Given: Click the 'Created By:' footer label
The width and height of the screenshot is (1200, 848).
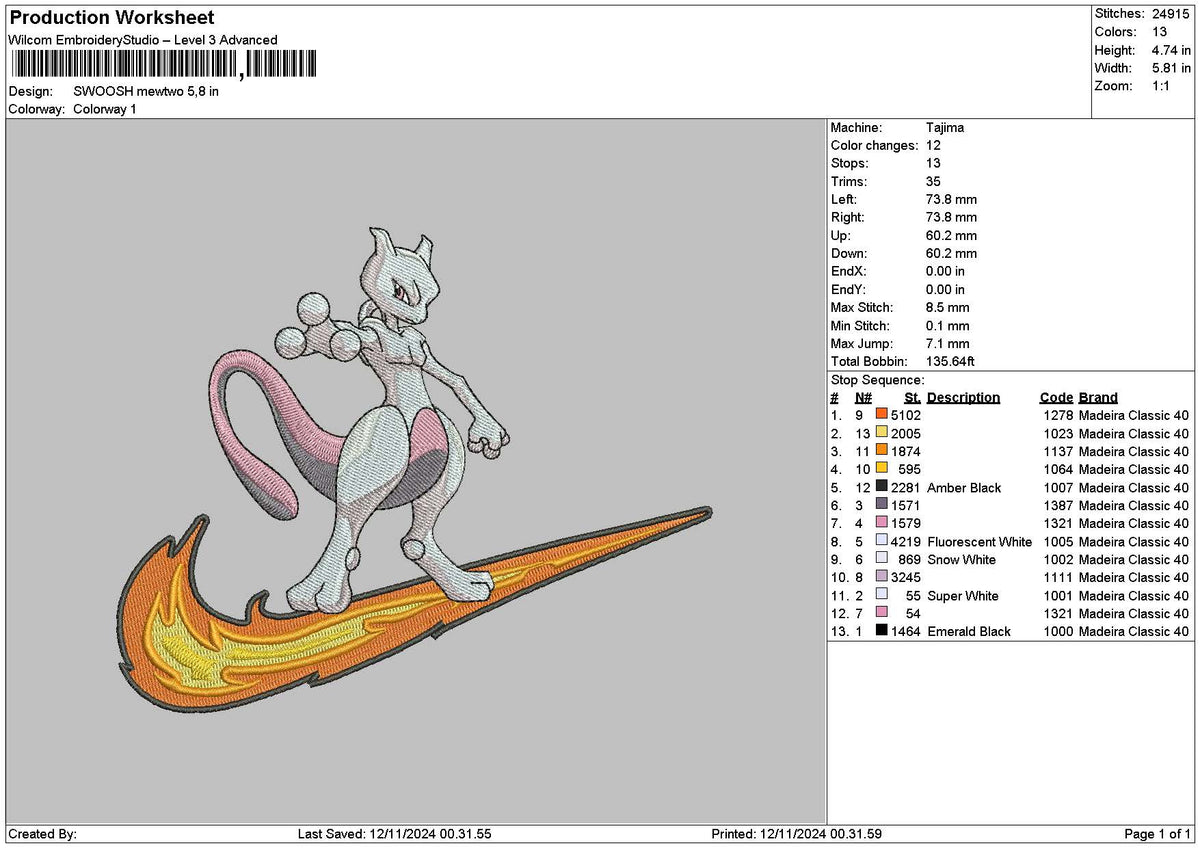Looking at the screenshot, I should [42, 834].
